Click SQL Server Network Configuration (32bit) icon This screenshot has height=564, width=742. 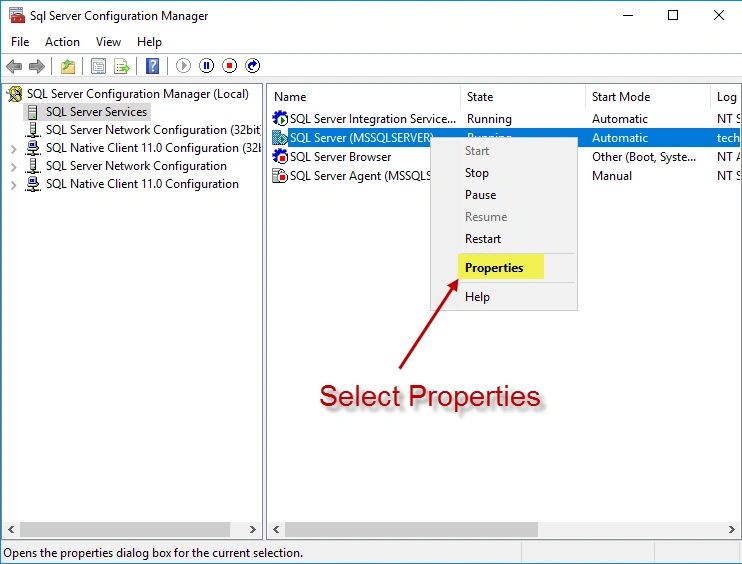(33, 130)
